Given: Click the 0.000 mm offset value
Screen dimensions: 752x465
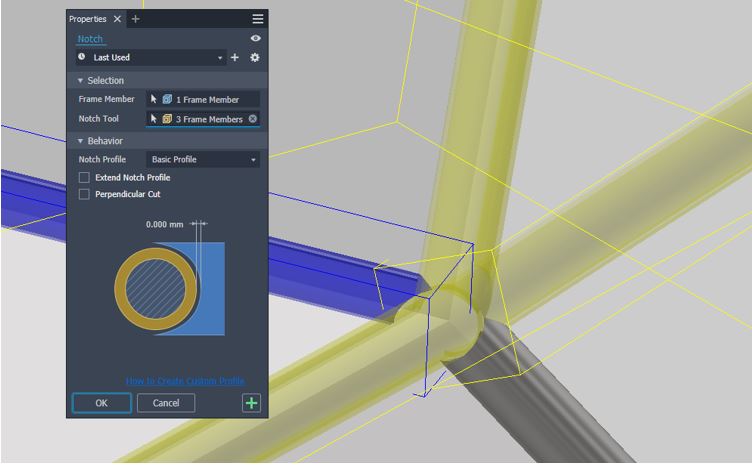Looking at the screenshot, I should click(164, 224).
